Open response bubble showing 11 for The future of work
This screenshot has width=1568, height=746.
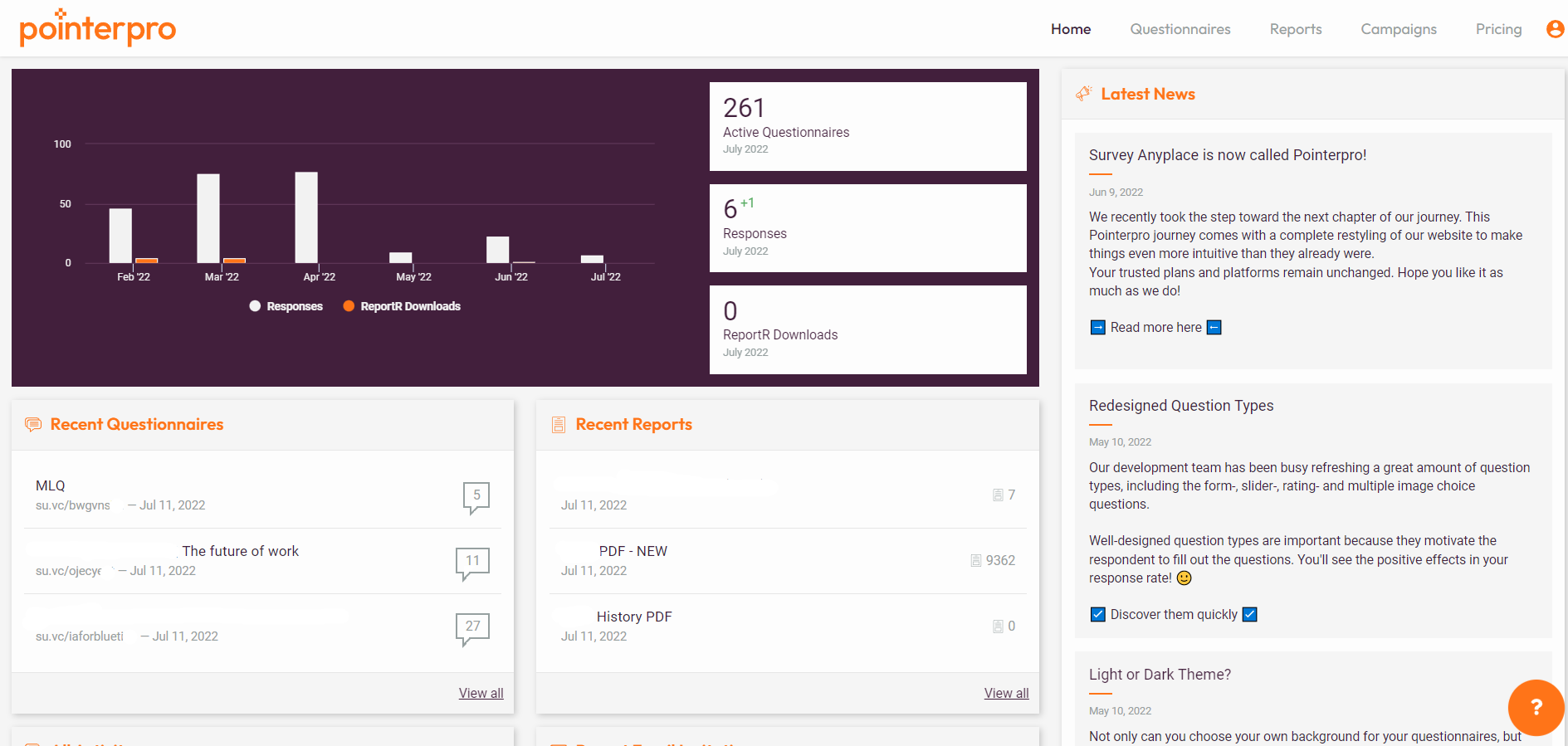point(472,563)
